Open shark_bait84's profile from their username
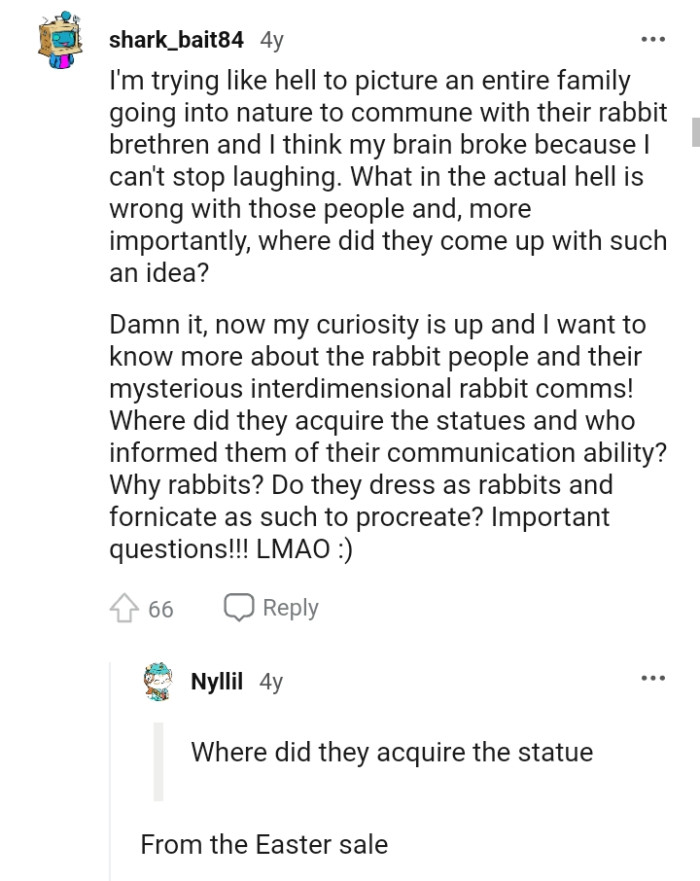This screenshot has height=881, width=700. pyautogui.click(x=177, y=38)
